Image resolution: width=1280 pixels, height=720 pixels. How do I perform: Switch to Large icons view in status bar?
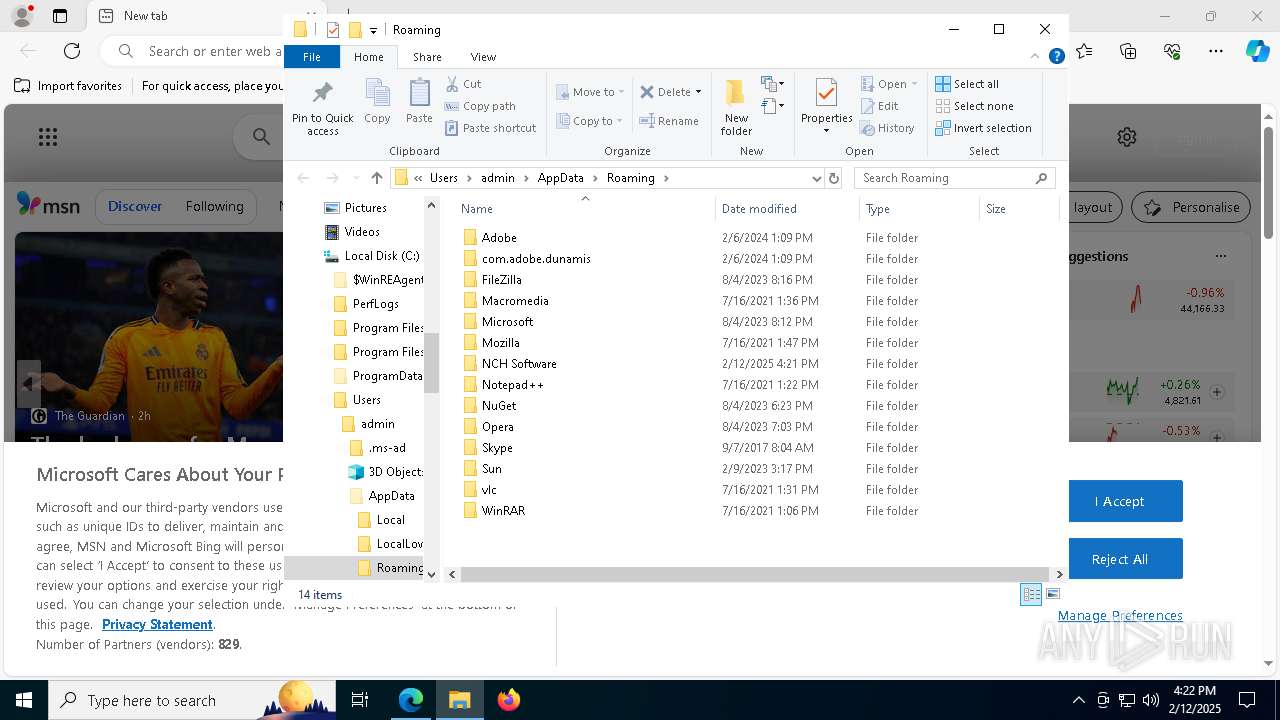(1053, 594)
